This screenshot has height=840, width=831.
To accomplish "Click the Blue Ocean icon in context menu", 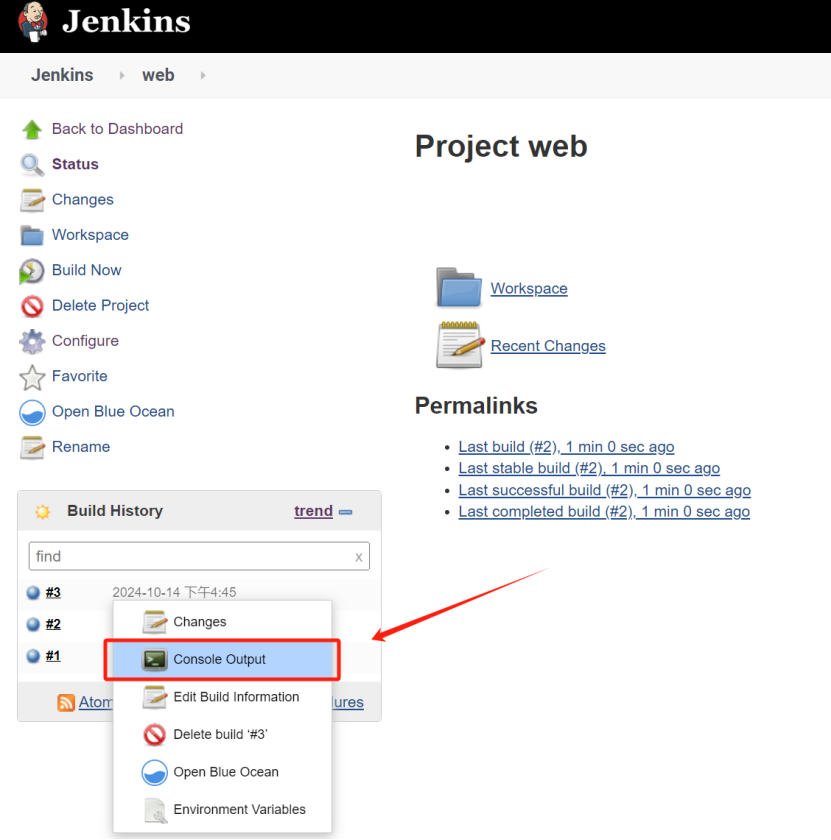I will 154,772.
